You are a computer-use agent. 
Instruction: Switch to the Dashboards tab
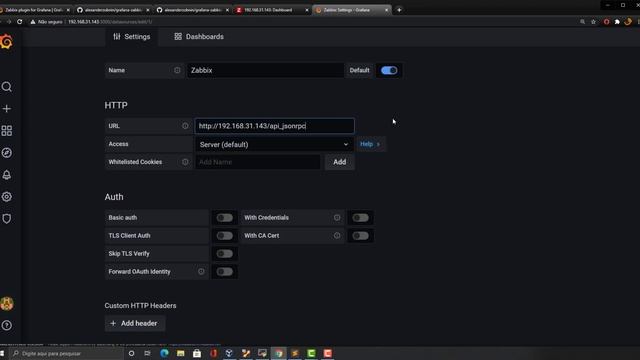(199, 37)
